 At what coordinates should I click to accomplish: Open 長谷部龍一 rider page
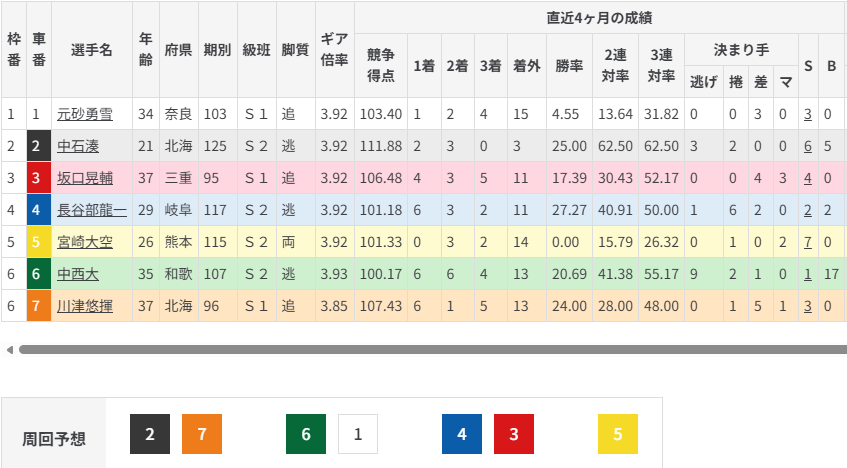[x=91, y=211]
